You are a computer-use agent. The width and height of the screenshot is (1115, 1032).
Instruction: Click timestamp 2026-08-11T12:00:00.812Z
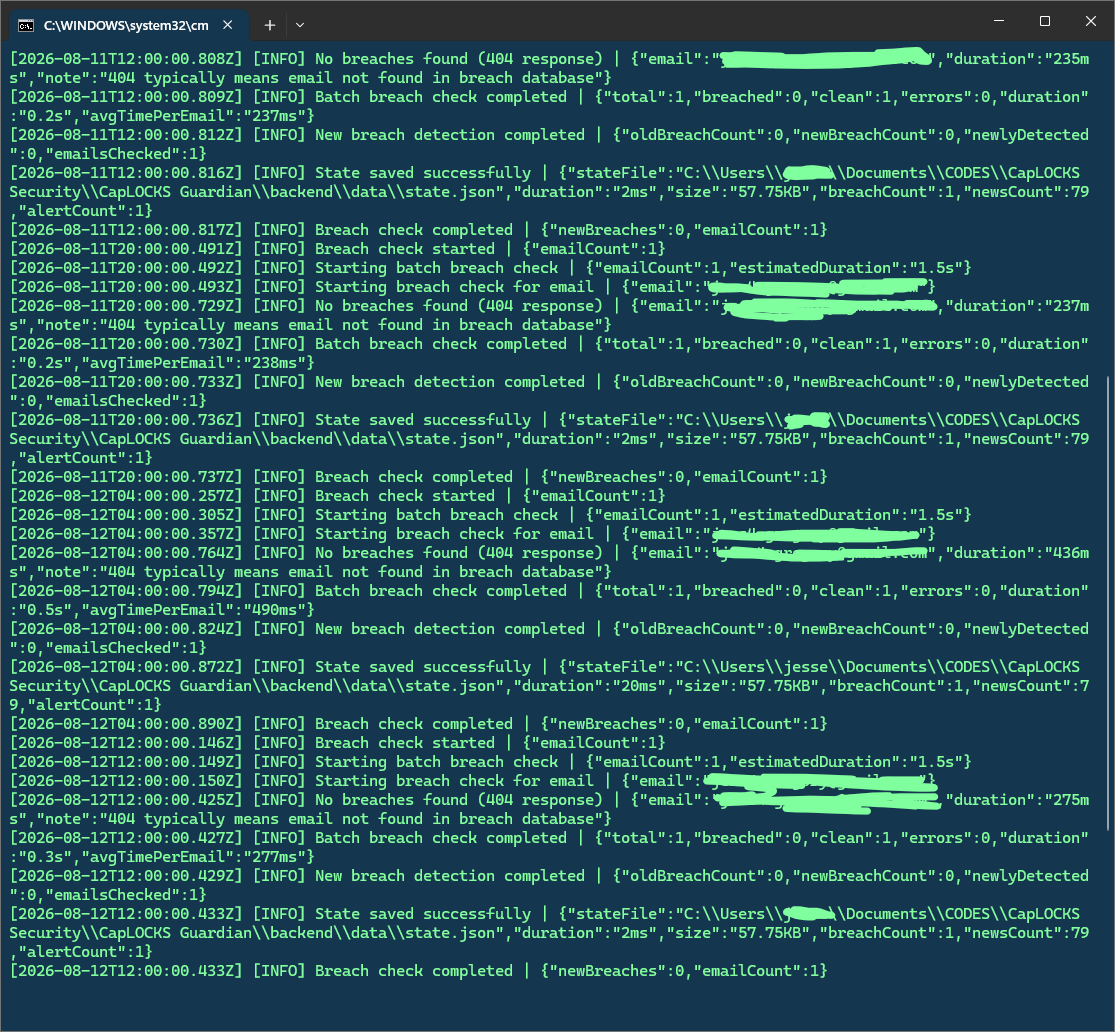(x=126, y=135)
